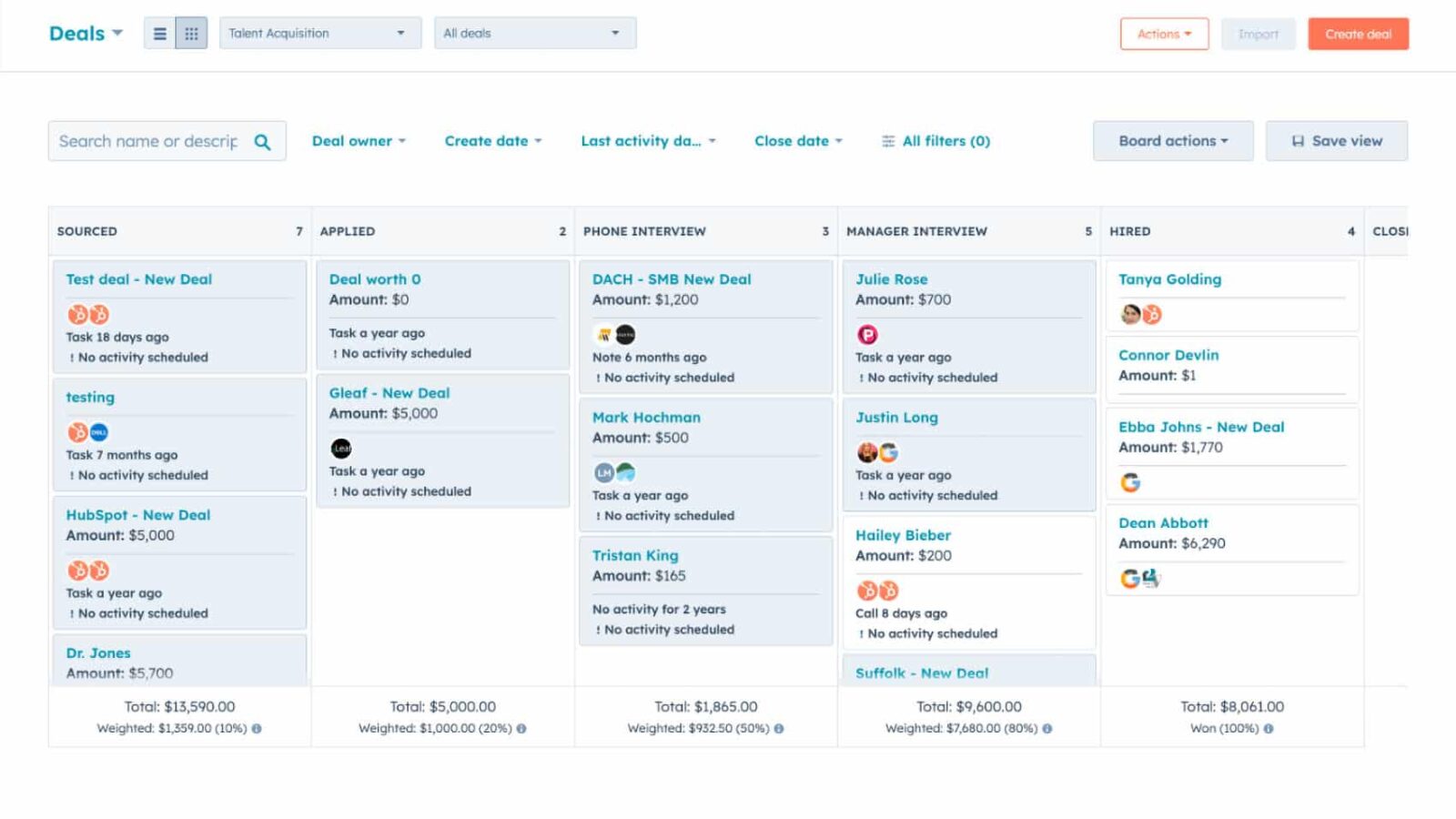Open Deal worth 0 link
The image size is (1456, 819).
pos(375,279)
